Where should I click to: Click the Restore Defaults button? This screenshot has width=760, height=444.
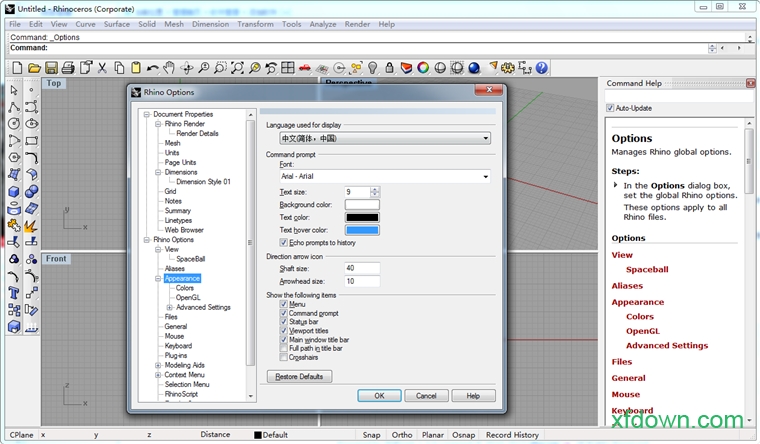pyautogui.click(x=299, y=377)
